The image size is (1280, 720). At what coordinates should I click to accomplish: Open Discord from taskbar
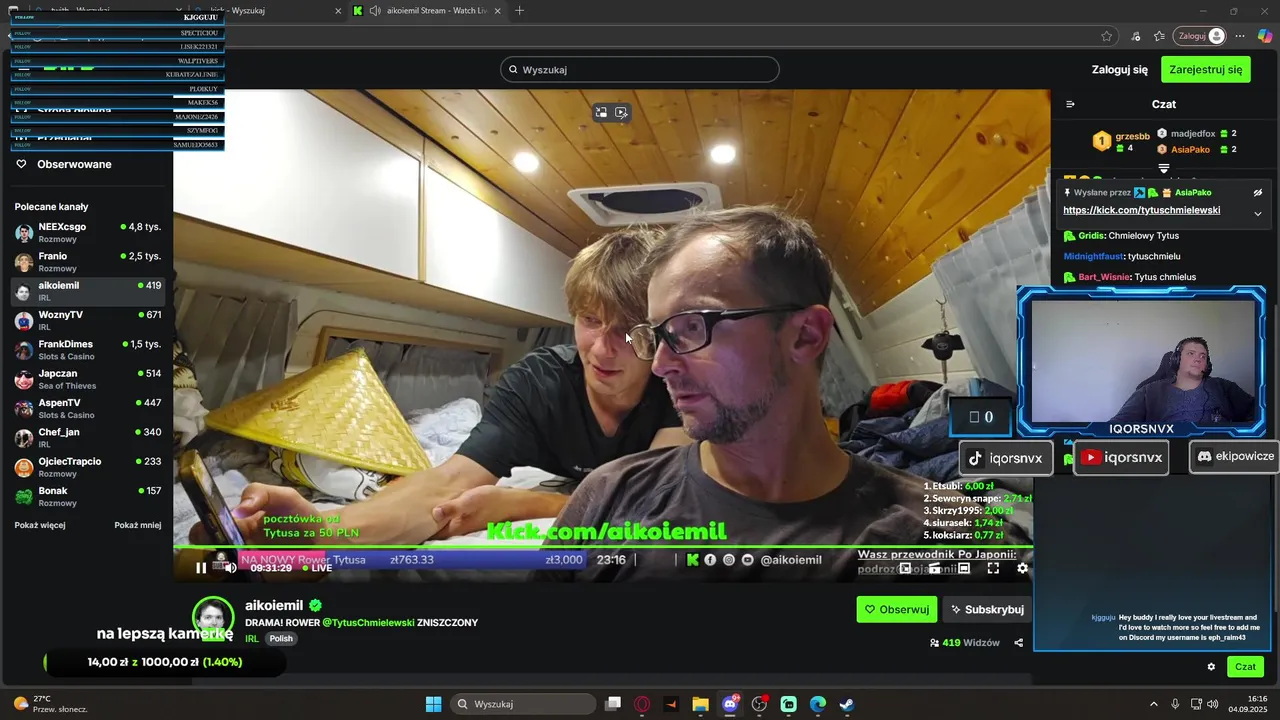click(x=730, y=704)
